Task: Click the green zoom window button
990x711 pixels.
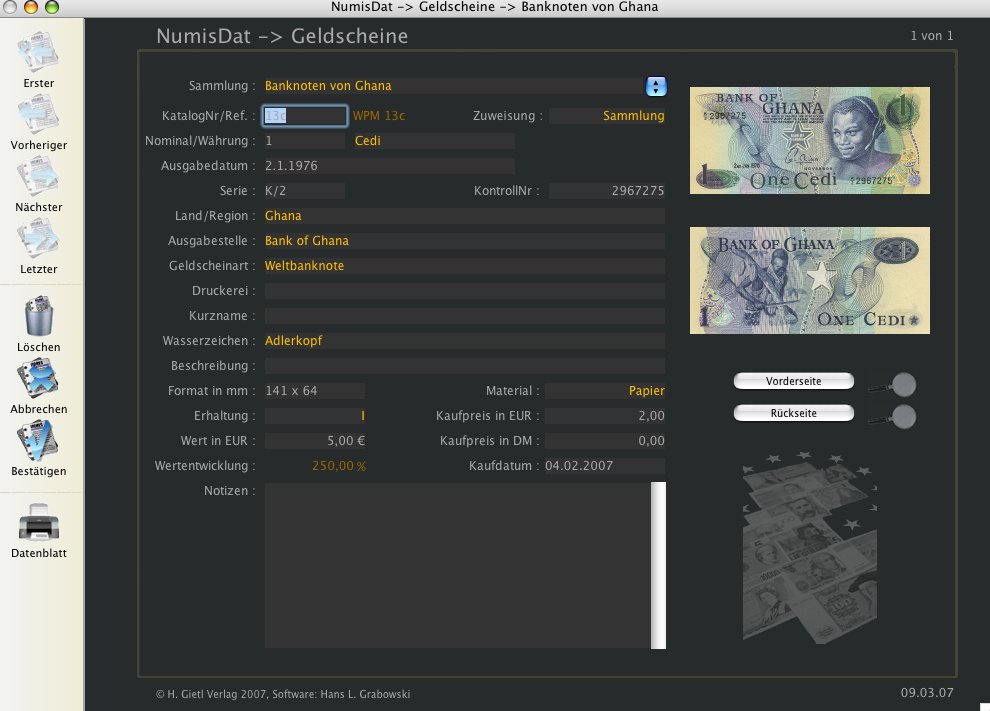Action: (52, 7)
